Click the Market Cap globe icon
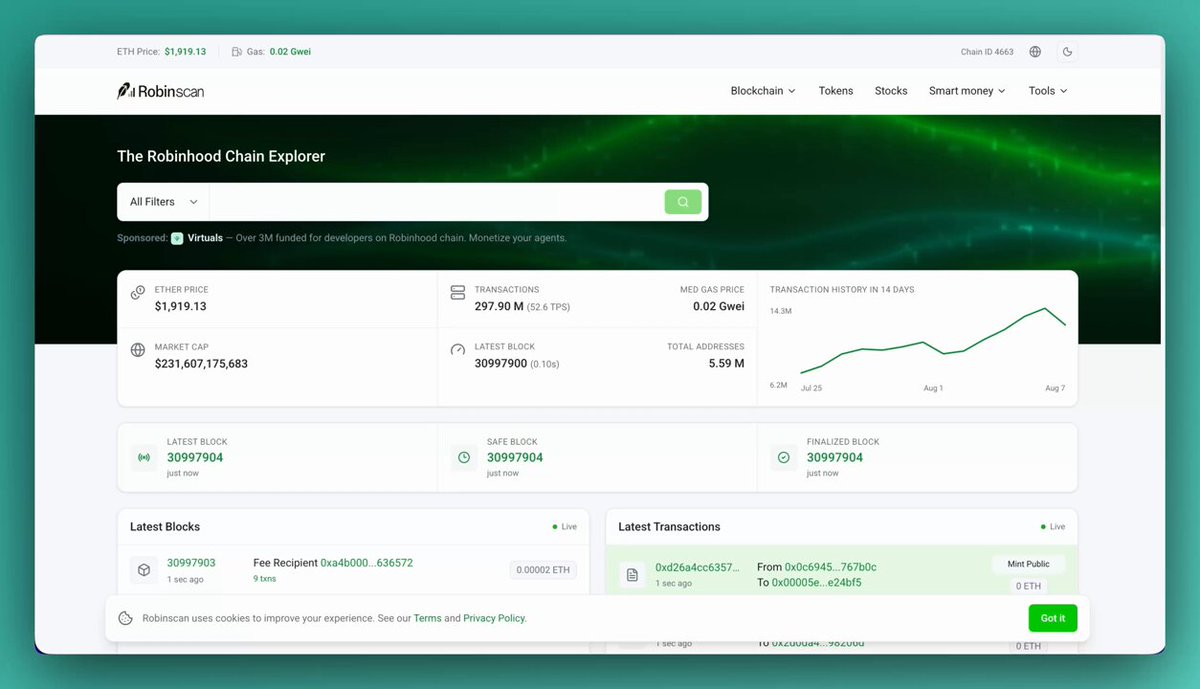Viewport: 1200px width, 689px height. click(x=138, y=351)
